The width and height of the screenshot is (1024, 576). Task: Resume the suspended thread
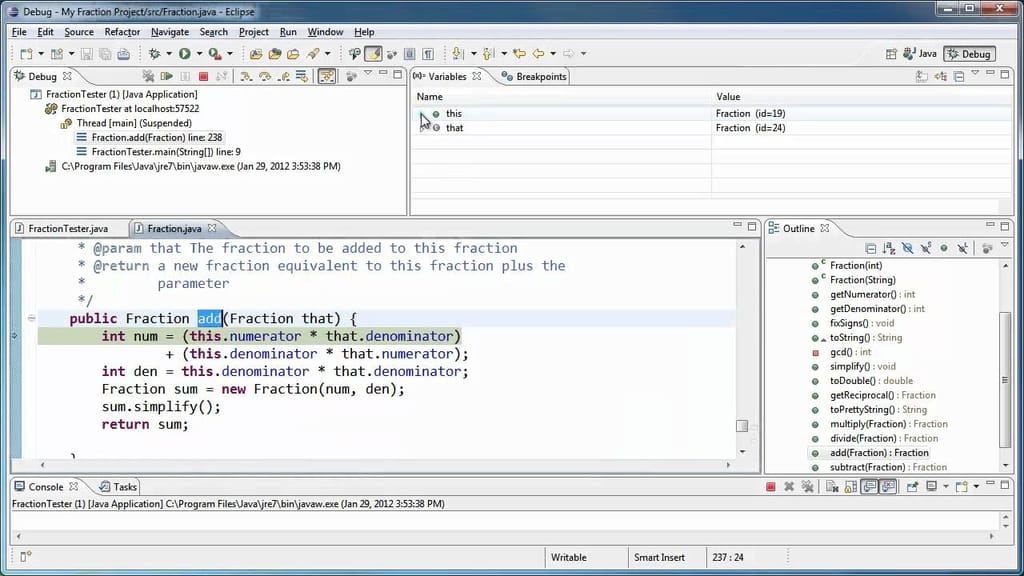(166, 76)
